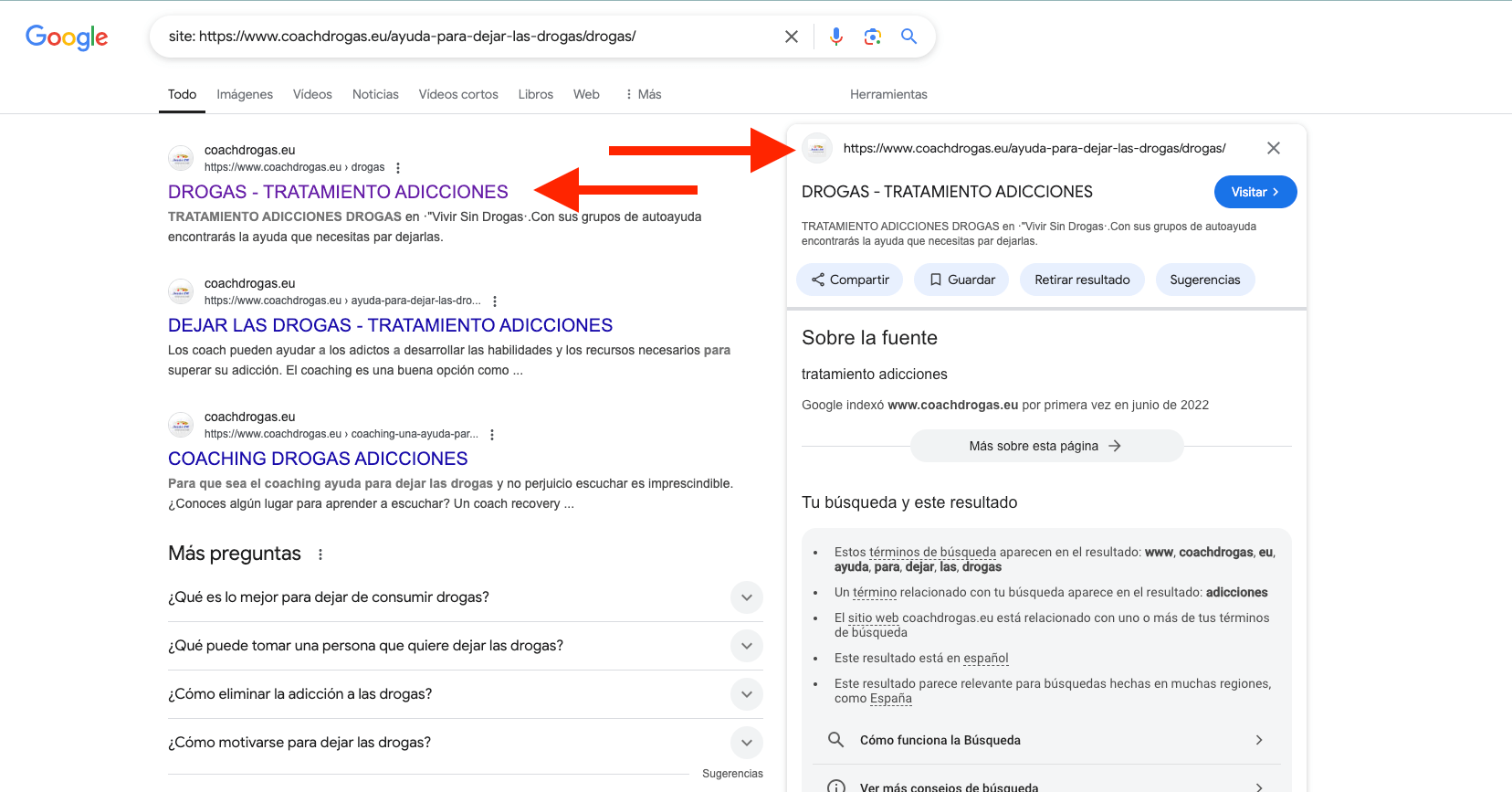Screen dimensions: 1512x792
Task: Click the Guardar bookmark button
Action: click(961, 280)
